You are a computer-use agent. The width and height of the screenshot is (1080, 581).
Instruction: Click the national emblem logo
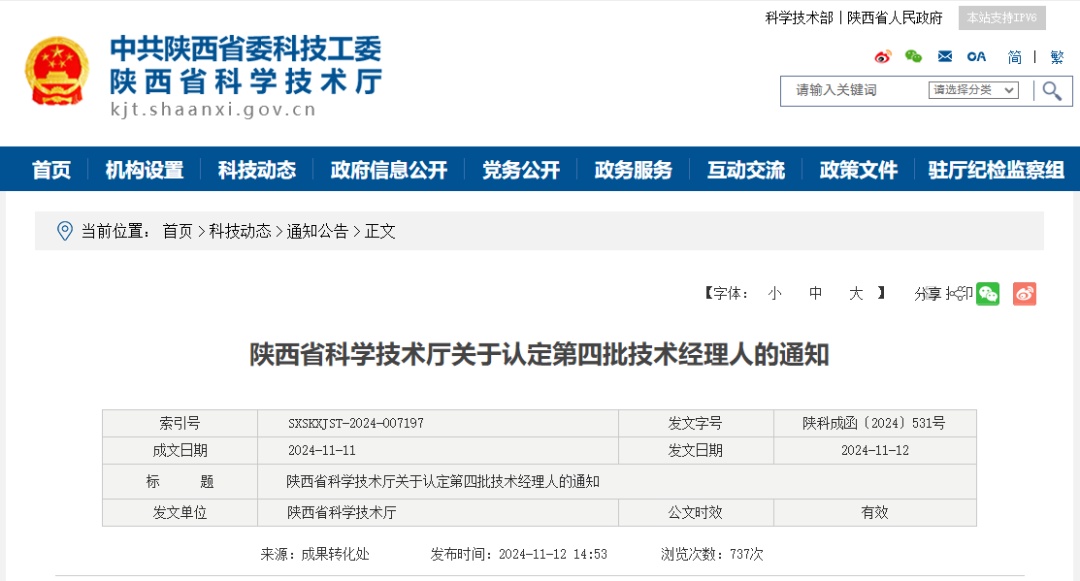[57, 72]
